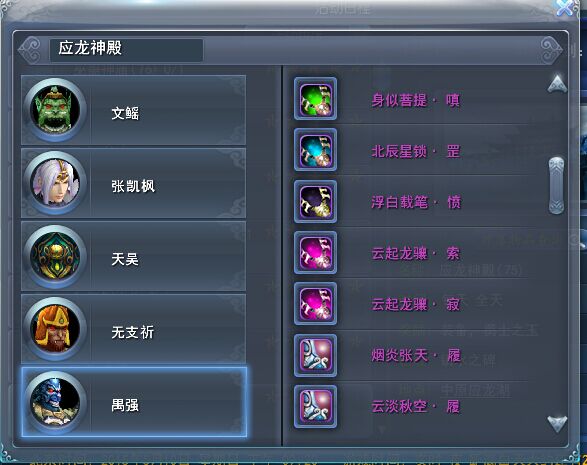
Task: Select the 天吴 boss entry
Action: (134, 256)
